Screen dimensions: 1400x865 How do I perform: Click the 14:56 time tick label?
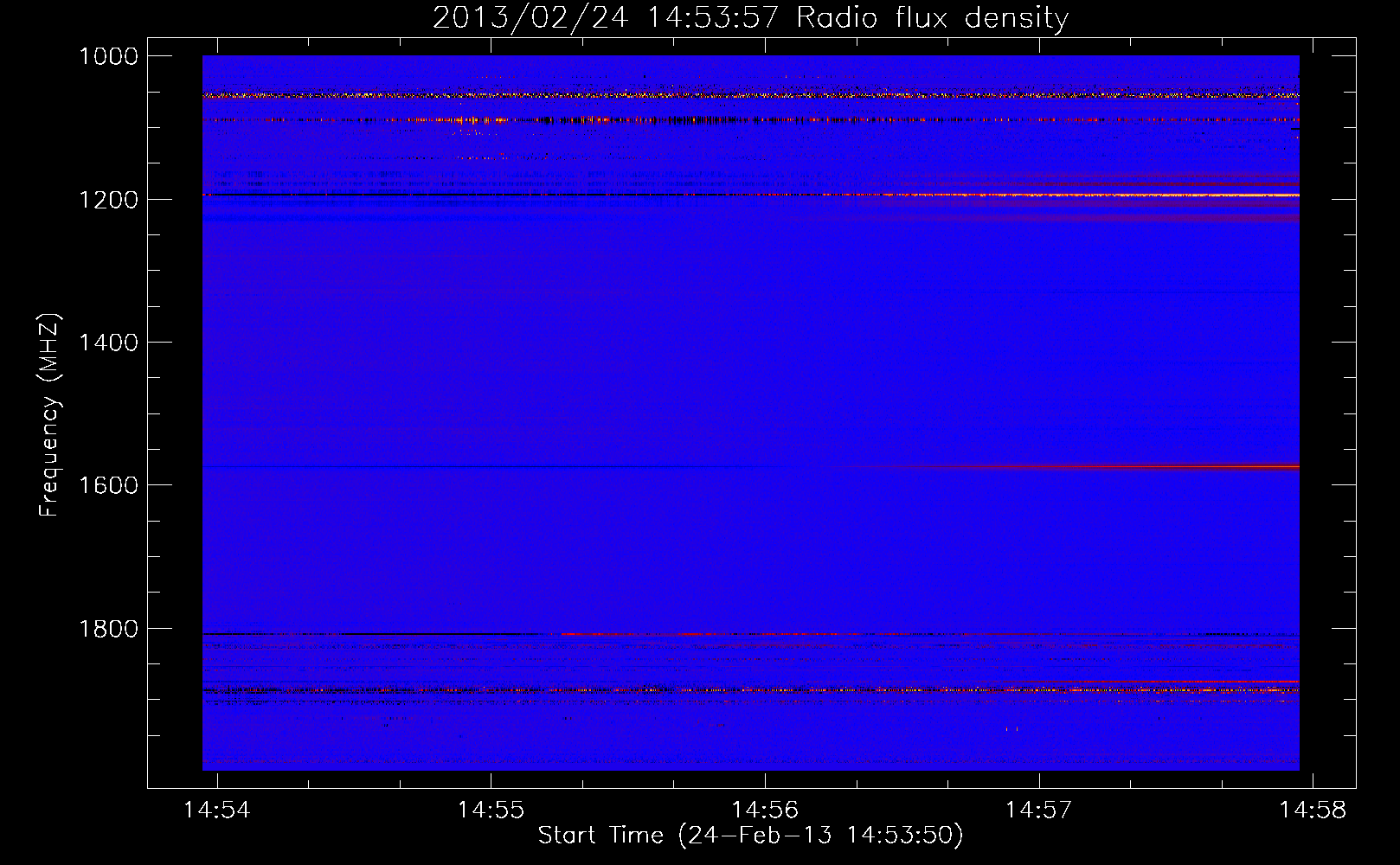point(765,811)
